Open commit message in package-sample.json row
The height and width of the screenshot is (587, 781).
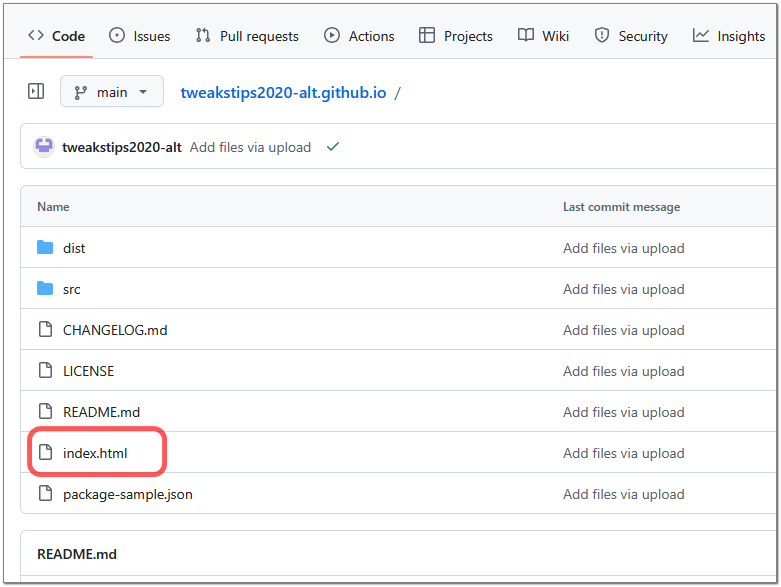click(624, 494)
